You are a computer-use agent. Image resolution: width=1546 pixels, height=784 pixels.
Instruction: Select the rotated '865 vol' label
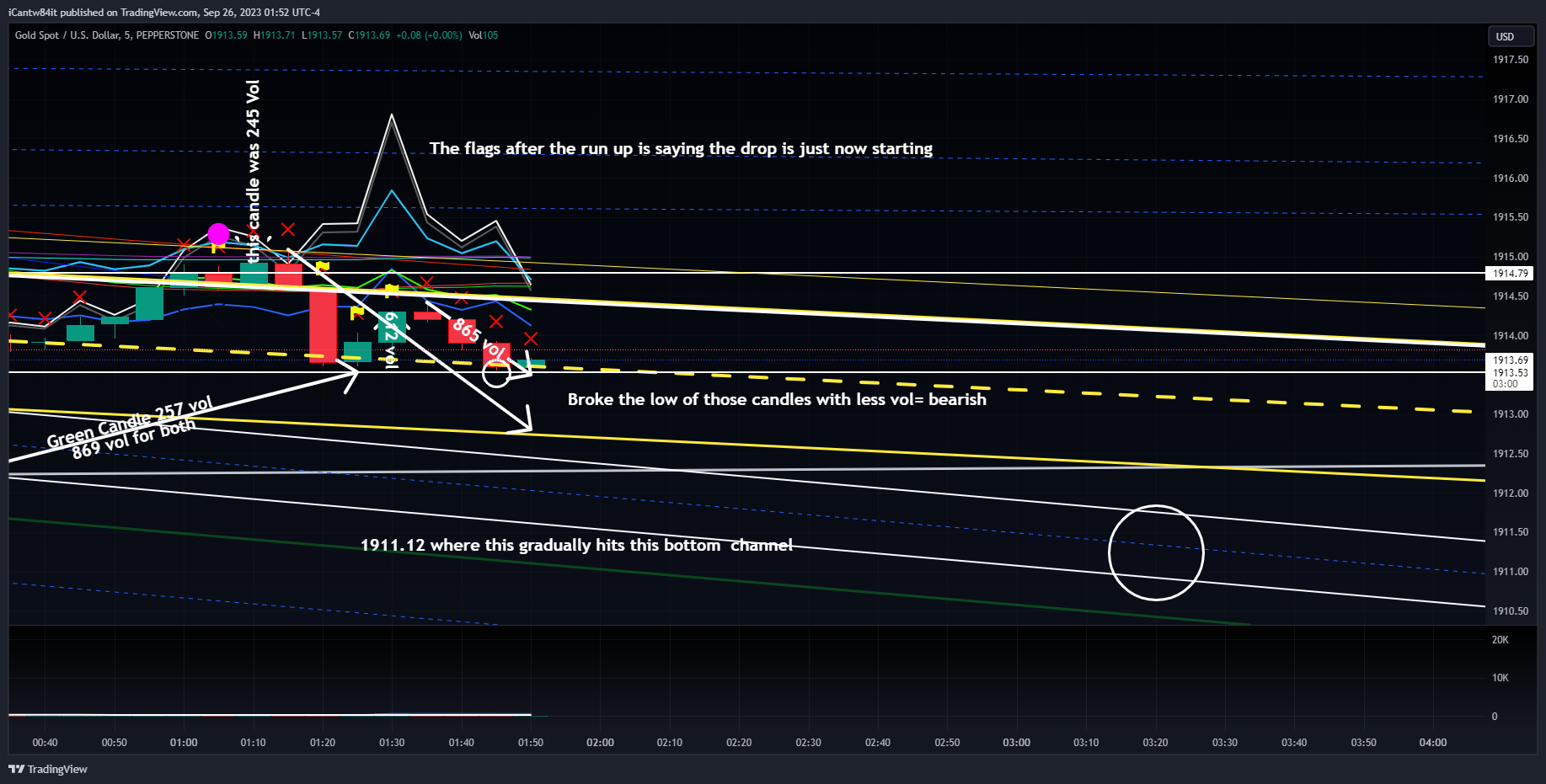(479, 339)
